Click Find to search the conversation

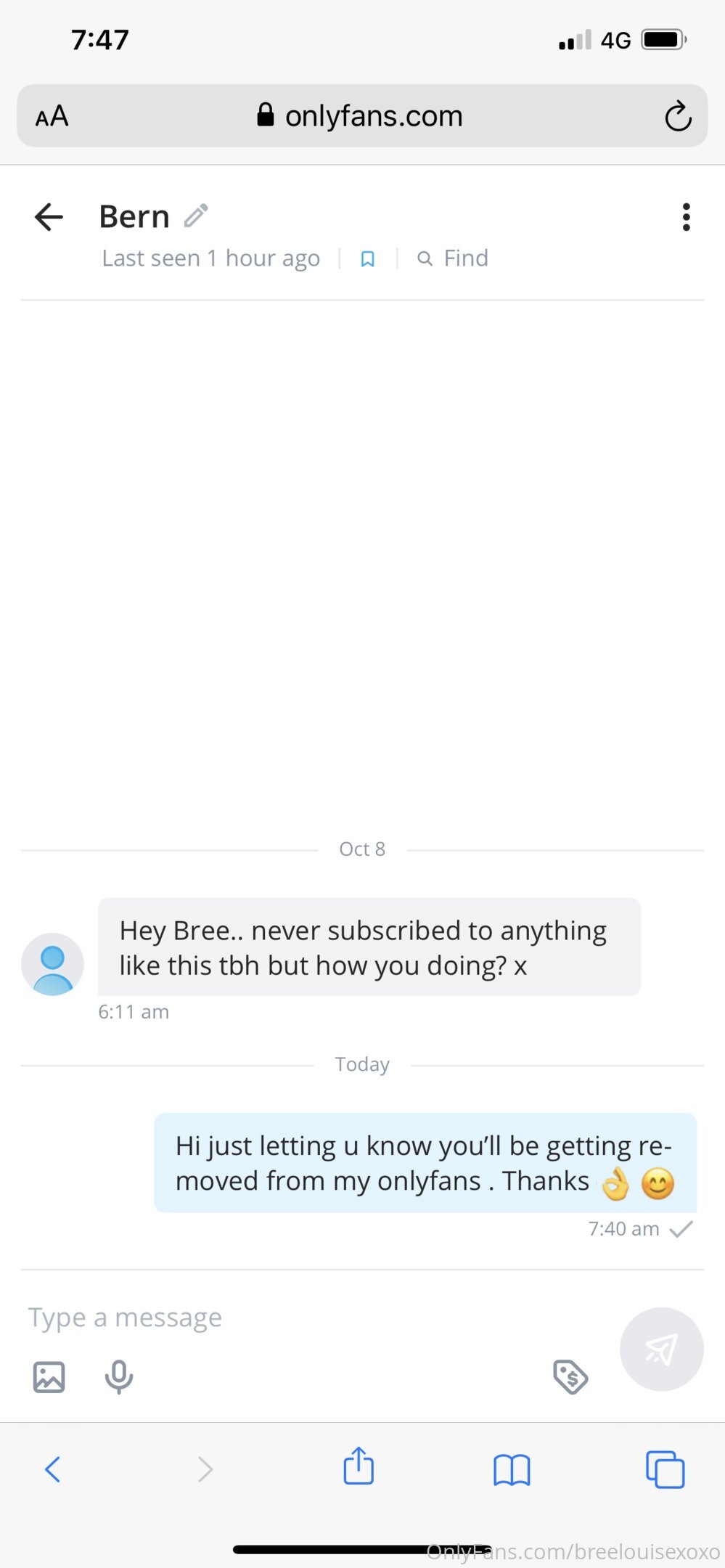[x=454, y=258]
